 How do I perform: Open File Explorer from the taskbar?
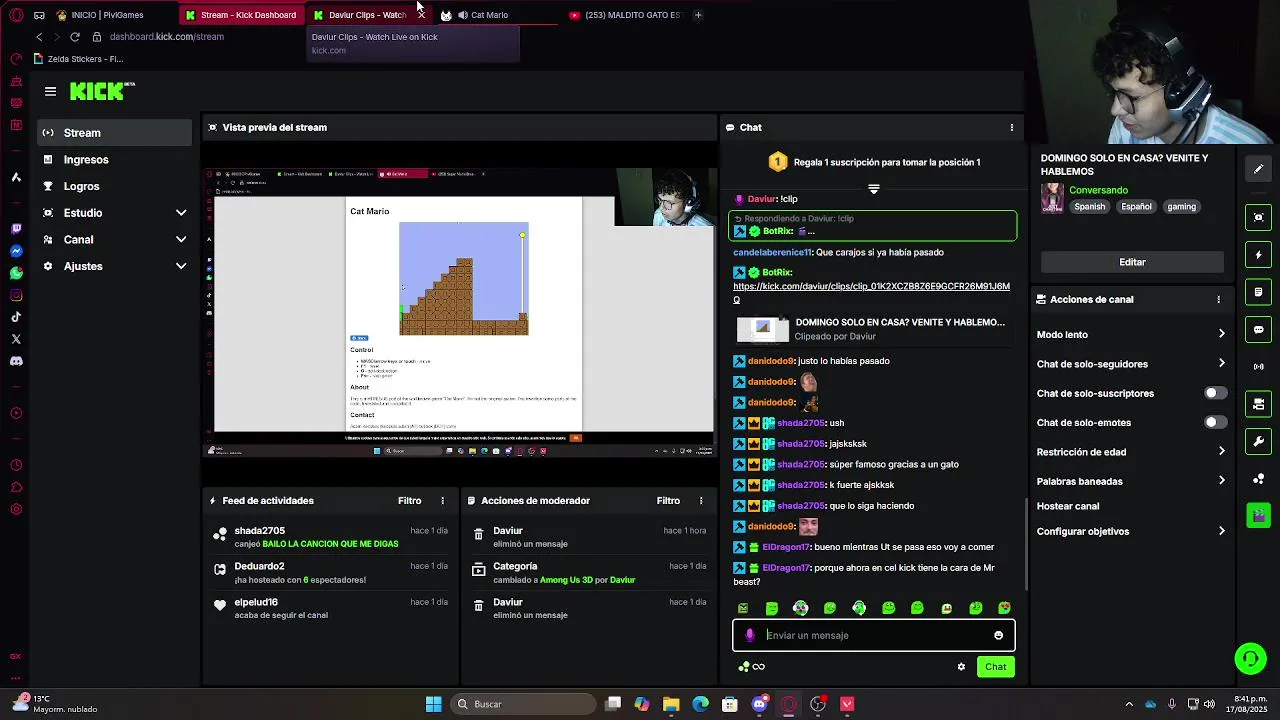671,704
